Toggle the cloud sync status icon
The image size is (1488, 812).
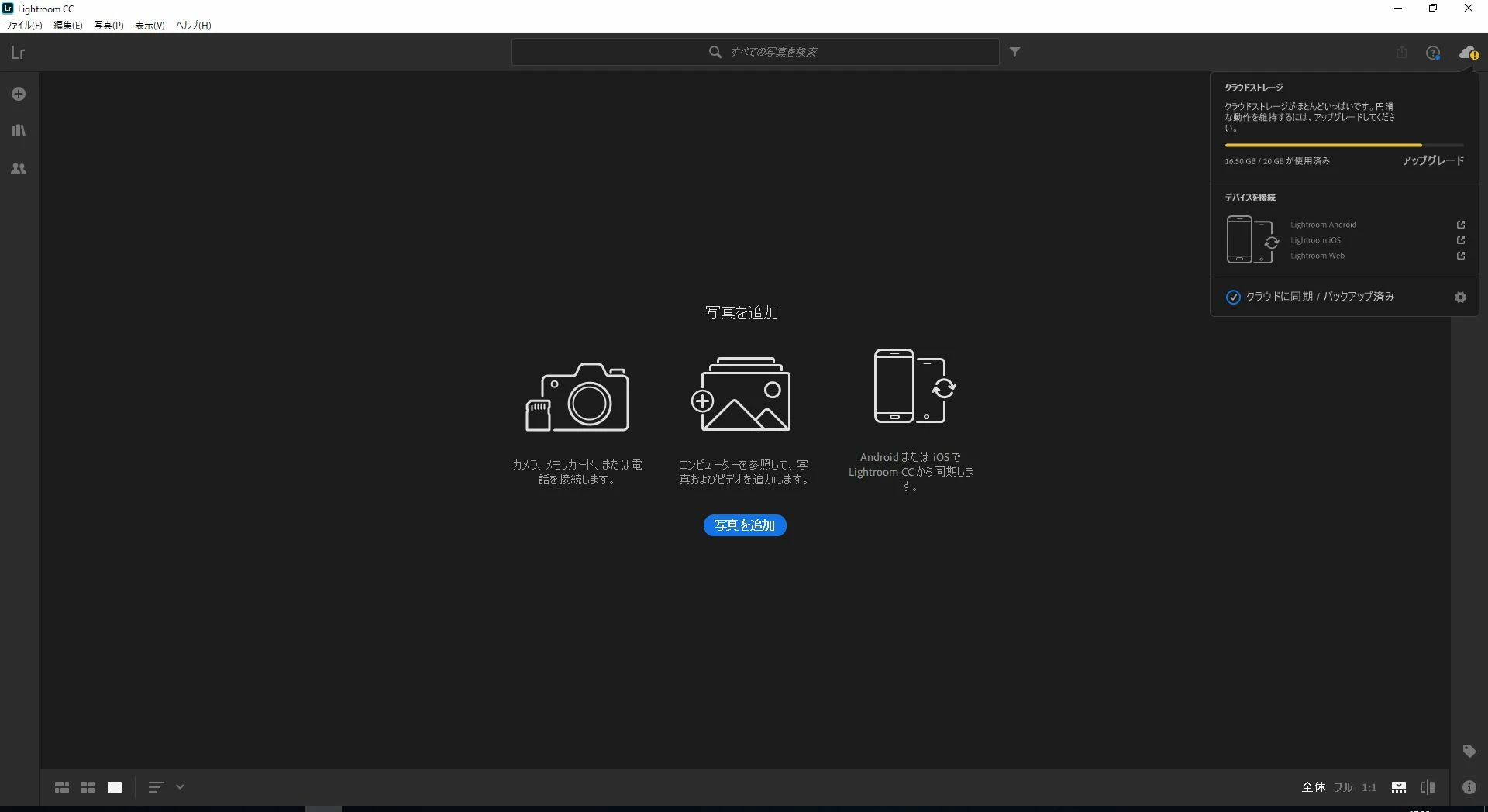pos(1468,53)
